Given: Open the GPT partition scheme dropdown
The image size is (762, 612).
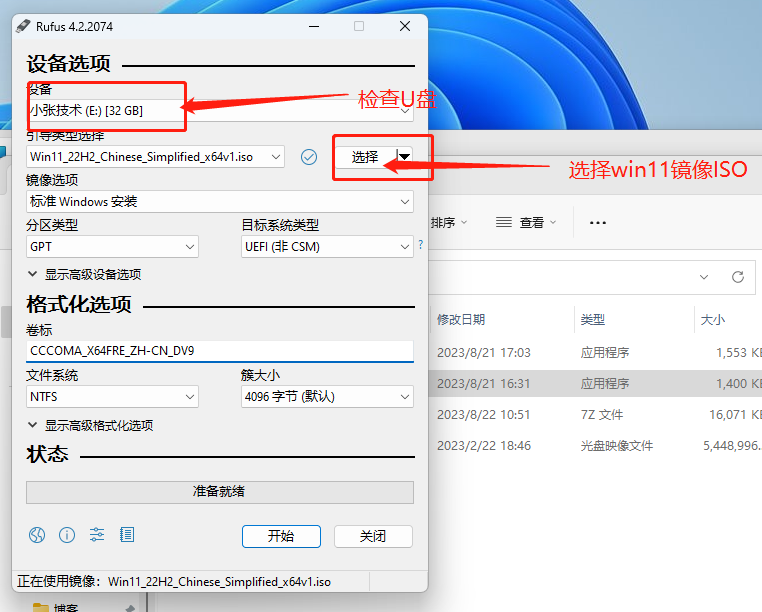Looking at the screenshot, I should tap(112, 247).
